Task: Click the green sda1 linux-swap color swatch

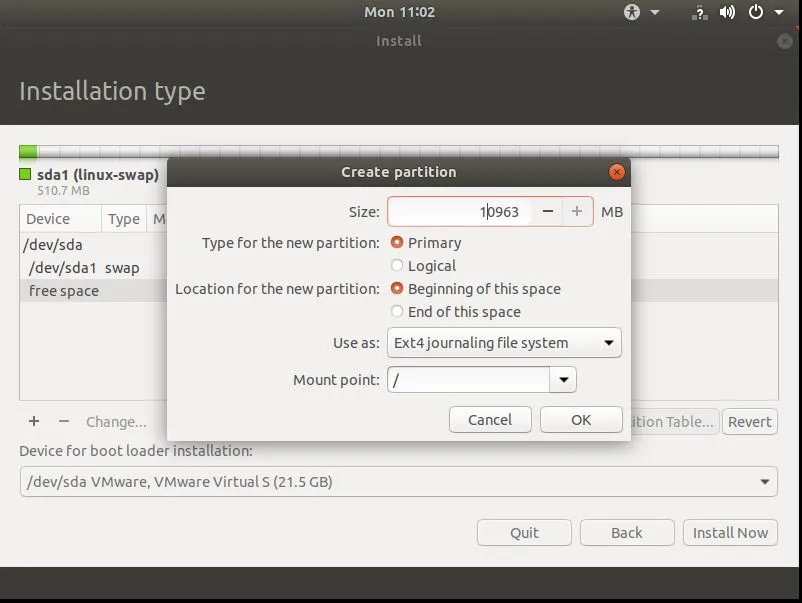Action: coord(24,173)
